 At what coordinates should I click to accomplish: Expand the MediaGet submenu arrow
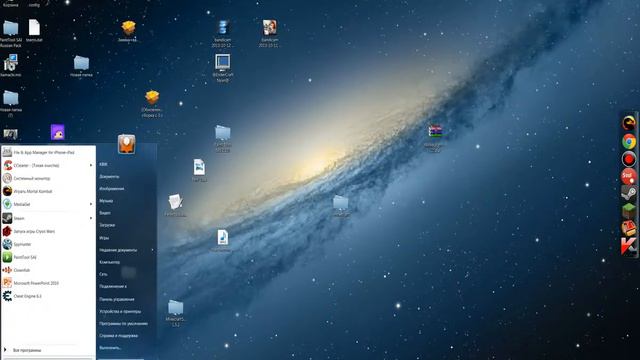click(x=91, y=204)
